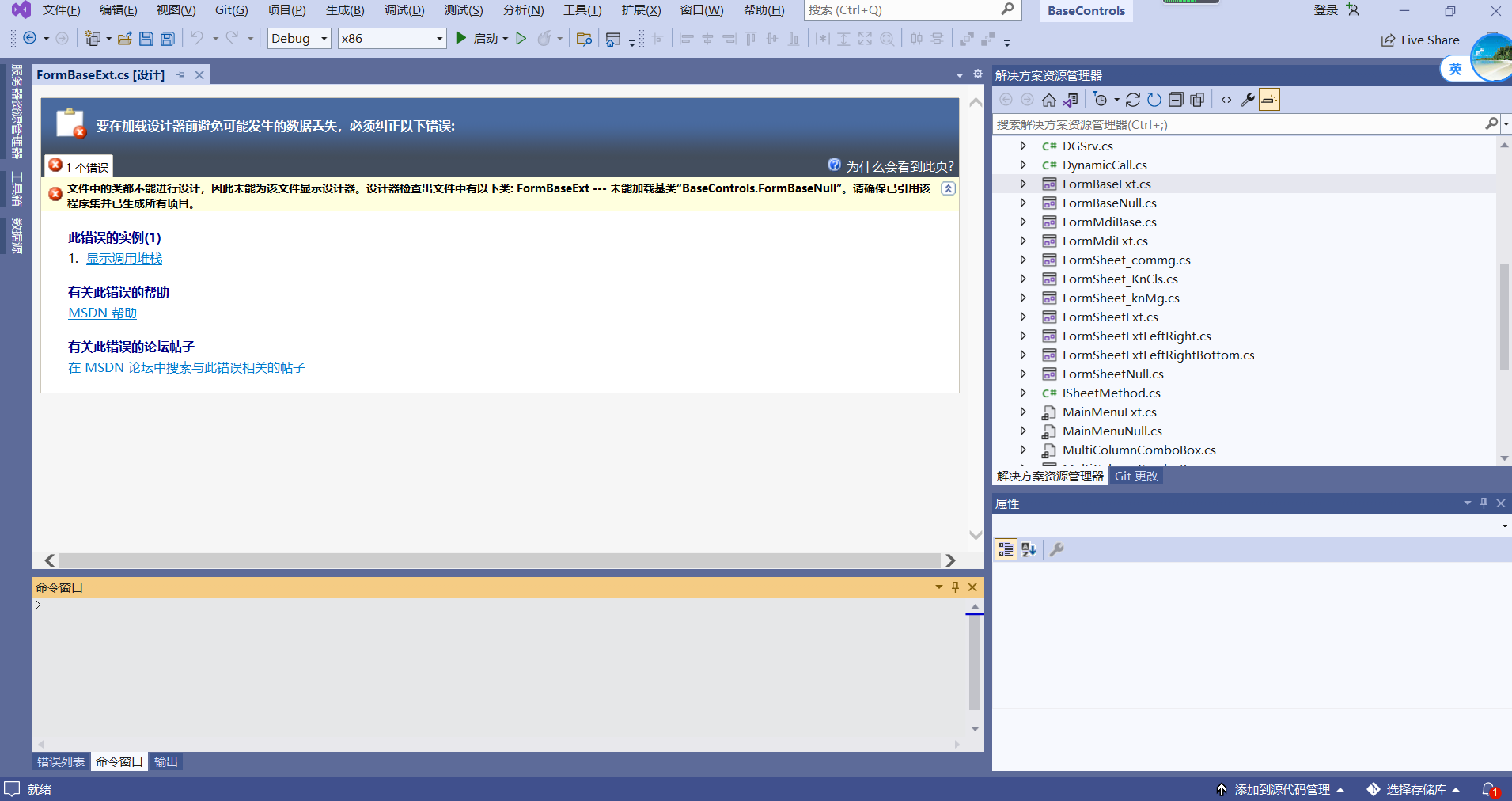Click the View Code icon in Solution Explorer
1512x801 pixels.
click(1226, 100)
